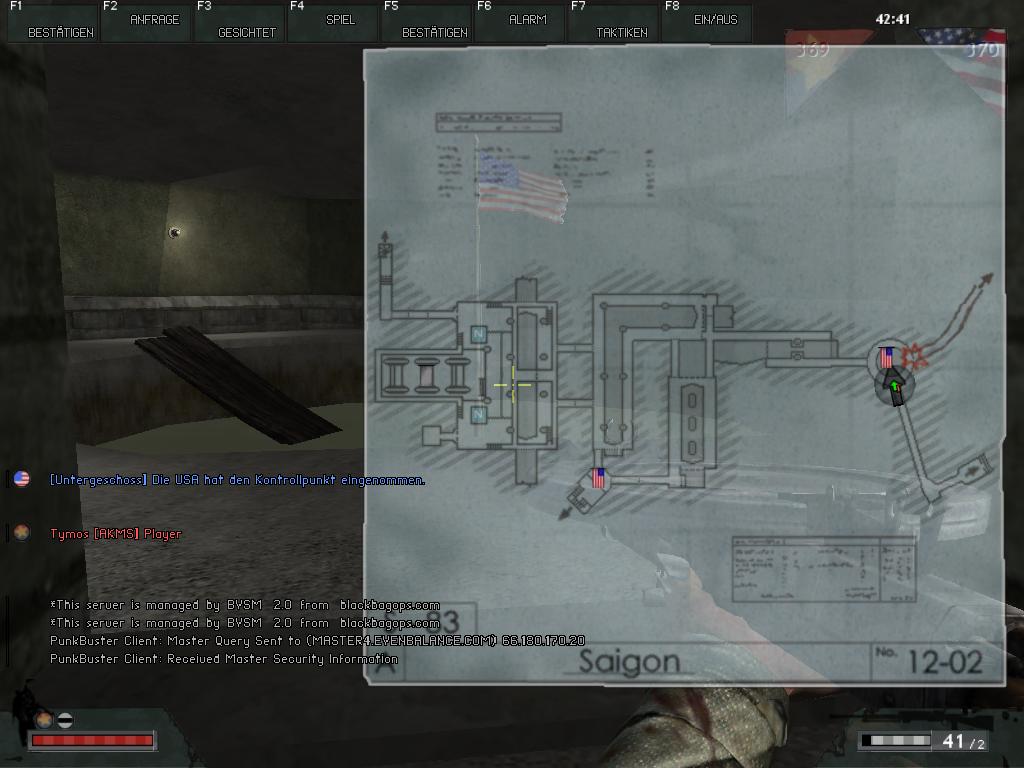Click the US flag control point near the explosion marker
Image resolution: width=1024 pixels, height=768 pixels.
tap(886, 357)
